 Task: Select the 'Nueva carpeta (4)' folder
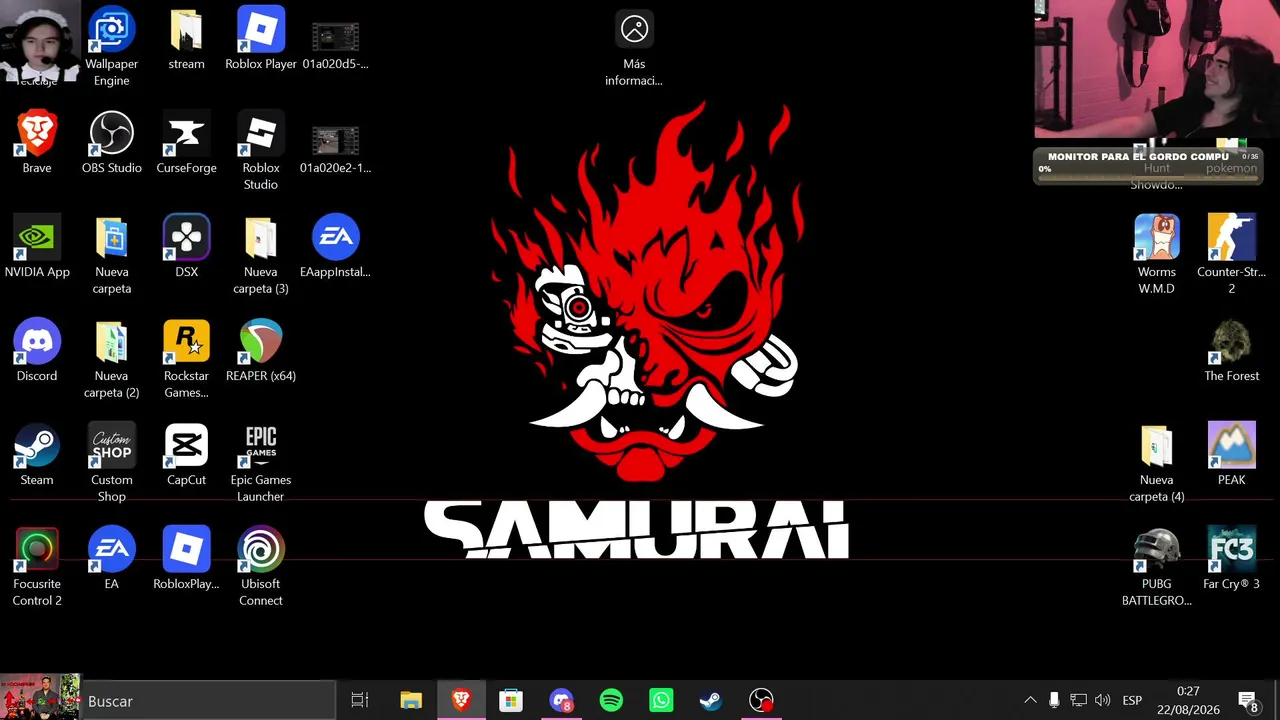(1157, 463)
